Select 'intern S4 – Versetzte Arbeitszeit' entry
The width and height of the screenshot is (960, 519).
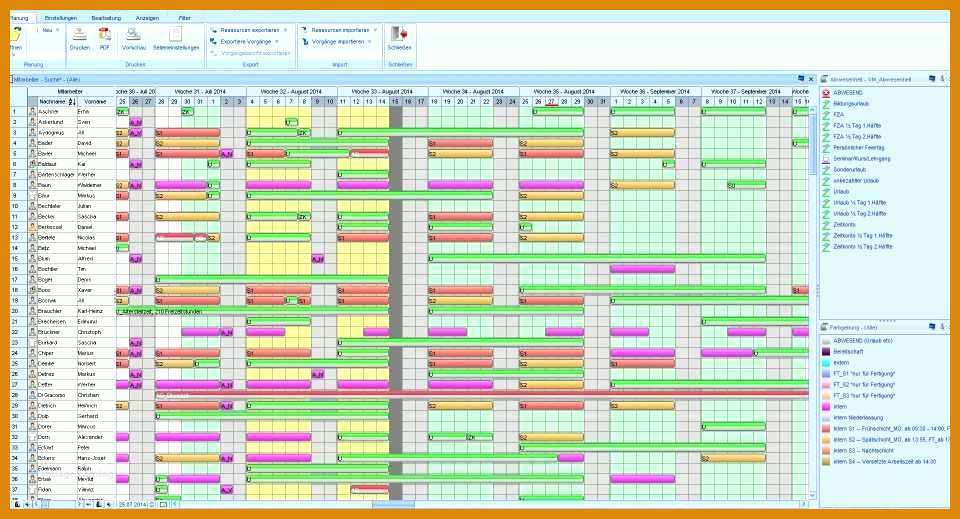884,461
